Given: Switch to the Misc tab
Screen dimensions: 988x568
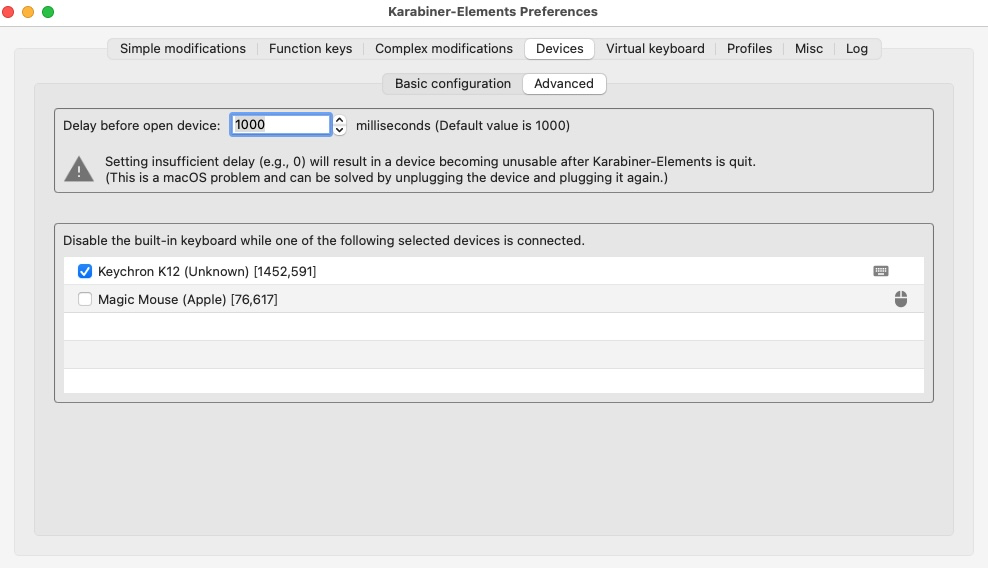Looking at the screenshot, I should click(808, 49).
